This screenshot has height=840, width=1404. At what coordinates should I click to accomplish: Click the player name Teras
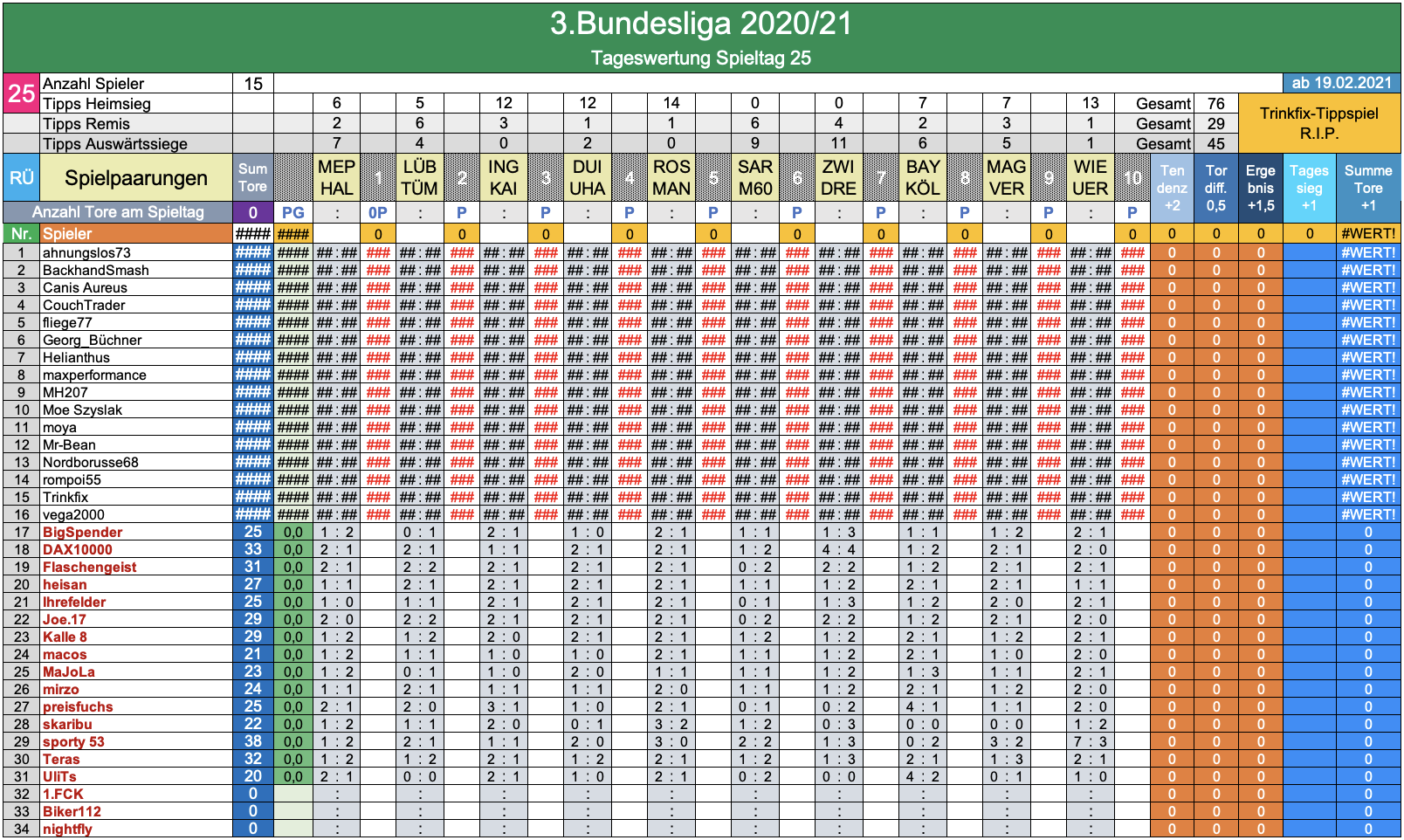[x=61, y=759]
